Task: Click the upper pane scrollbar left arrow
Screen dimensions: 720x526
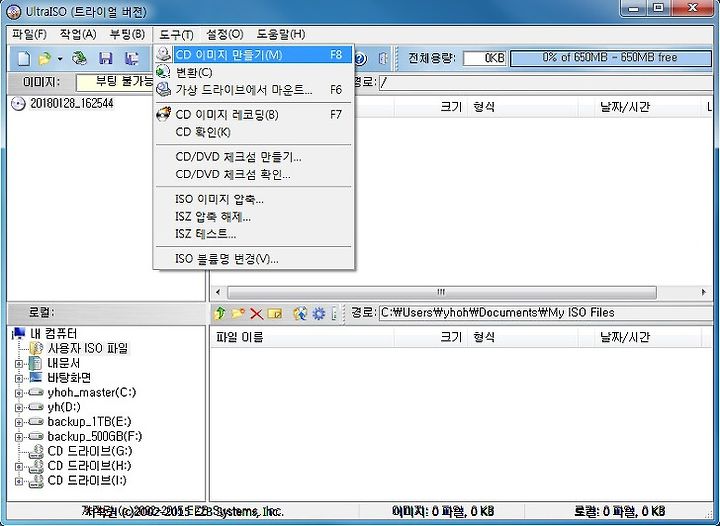Action: click(x=218, y=292)
